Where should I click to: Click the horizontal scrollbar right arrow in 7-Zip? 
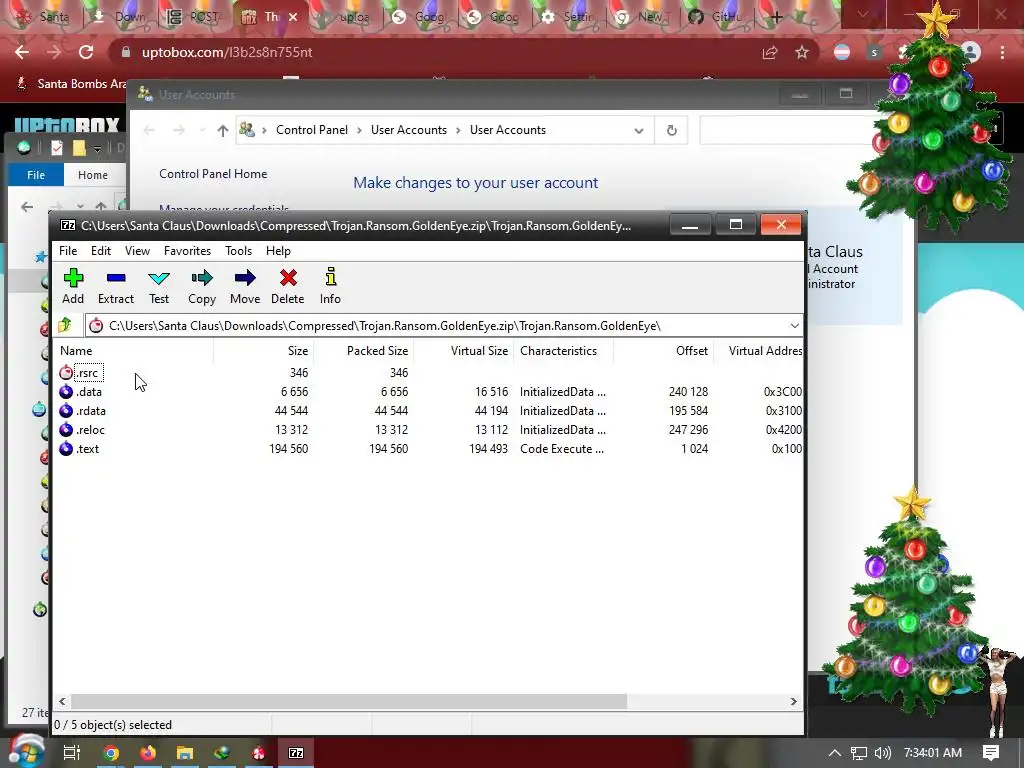pos(793,701)
